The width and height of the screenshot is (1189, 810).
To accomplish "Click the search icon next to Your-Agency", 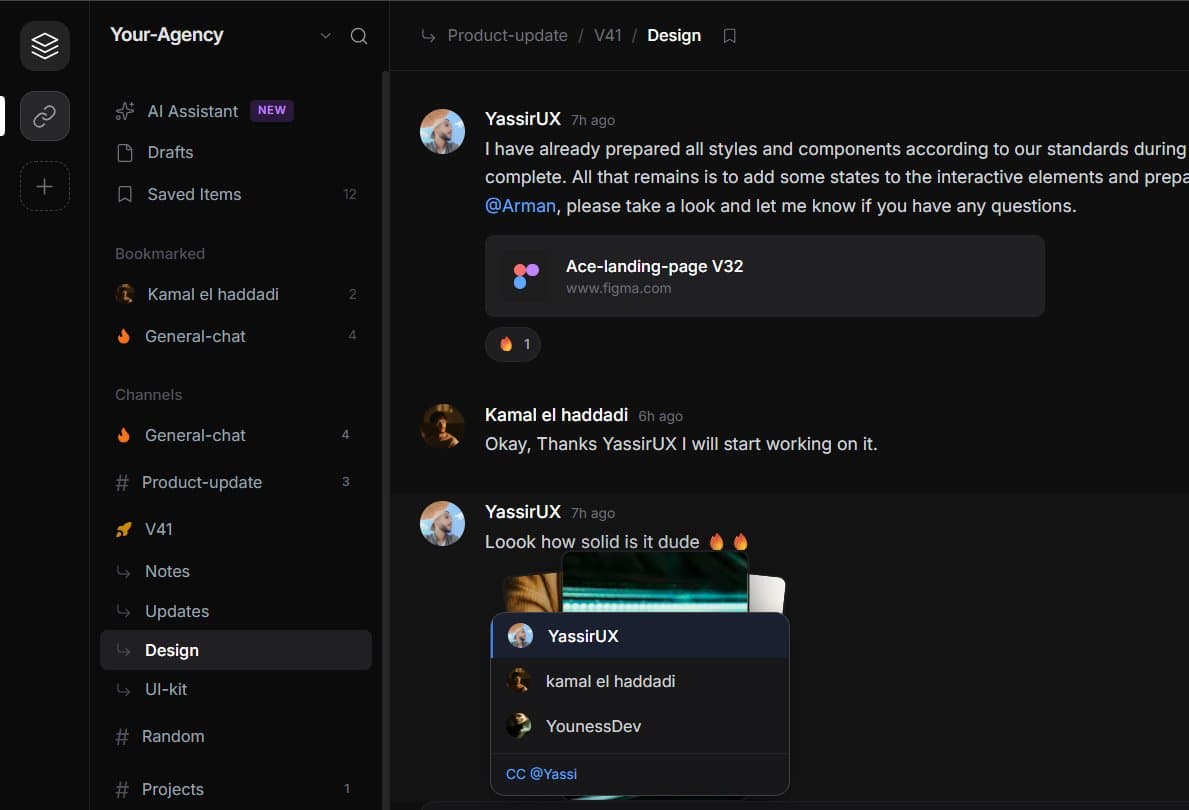I will [x=358, y=35].
